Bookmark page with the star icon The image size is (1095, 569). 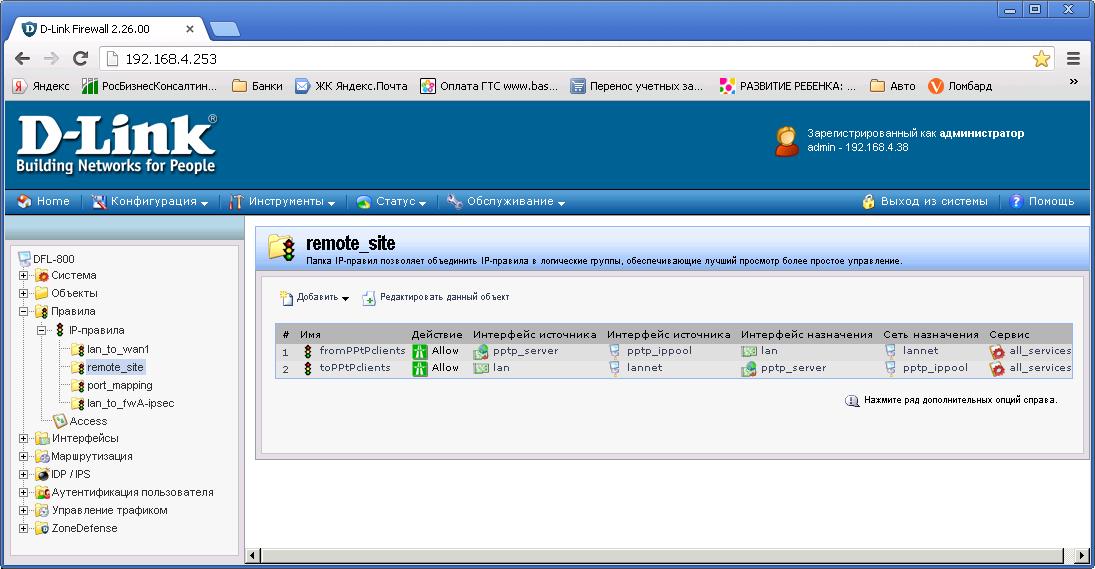click(1041, 59)
